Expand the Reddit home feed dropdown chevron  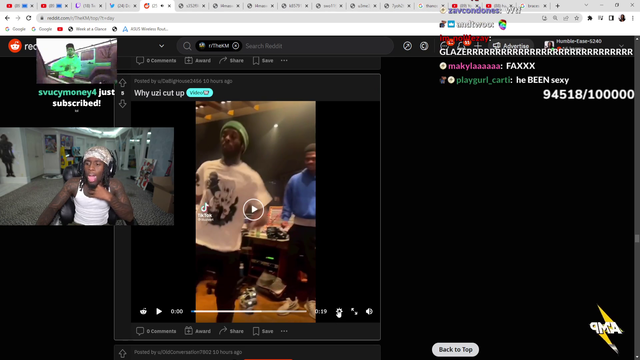(x=162, y=46)
